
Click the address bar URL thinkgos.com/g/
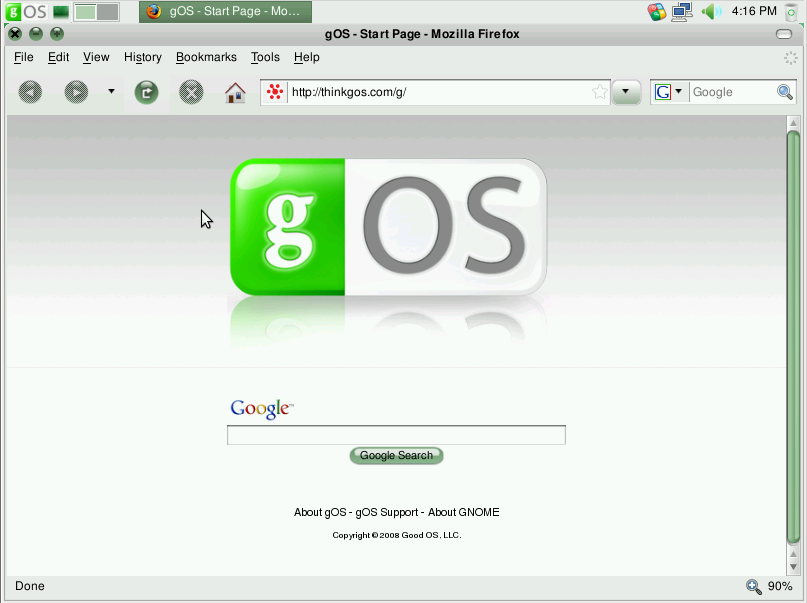(x=349, y=92)
